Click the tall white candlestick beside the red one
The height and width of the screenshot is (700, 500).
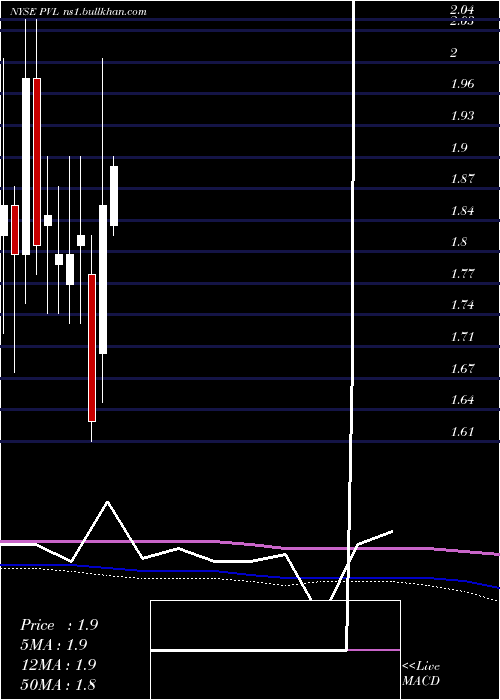26,167
